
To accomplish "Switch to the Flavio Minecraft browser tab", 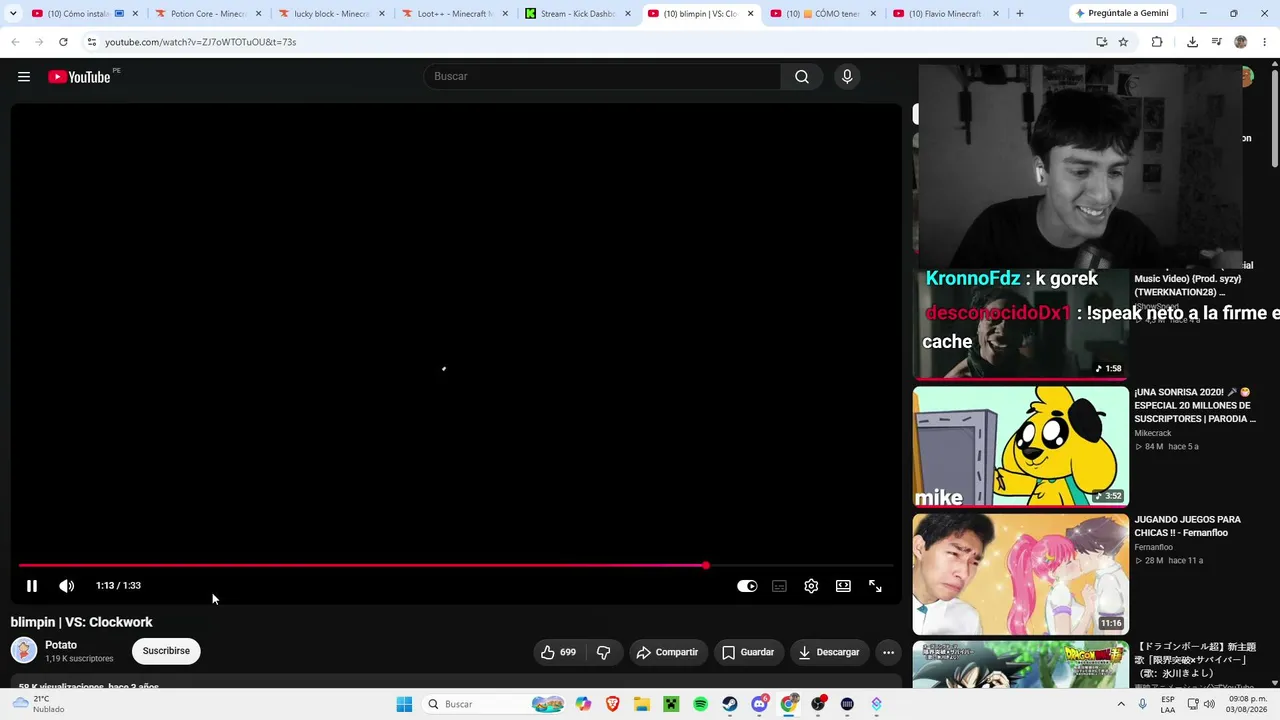I will (x=947, y=14).
